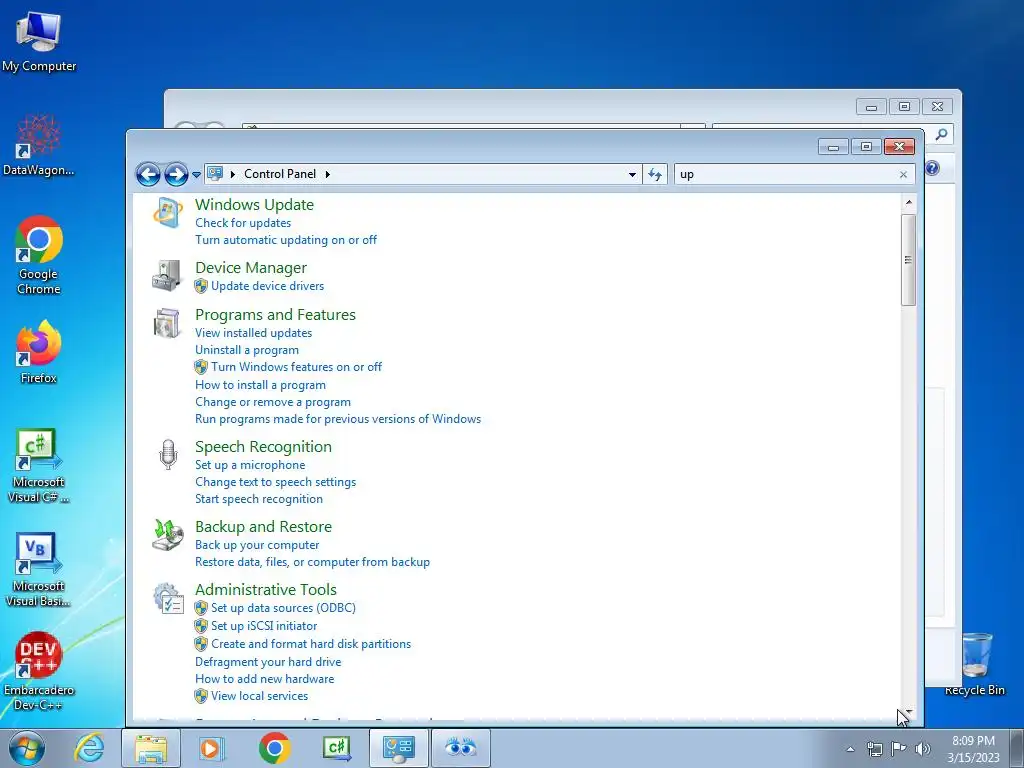Launch the Embarcadero Dev-C++ shortcut

point(39,671)
